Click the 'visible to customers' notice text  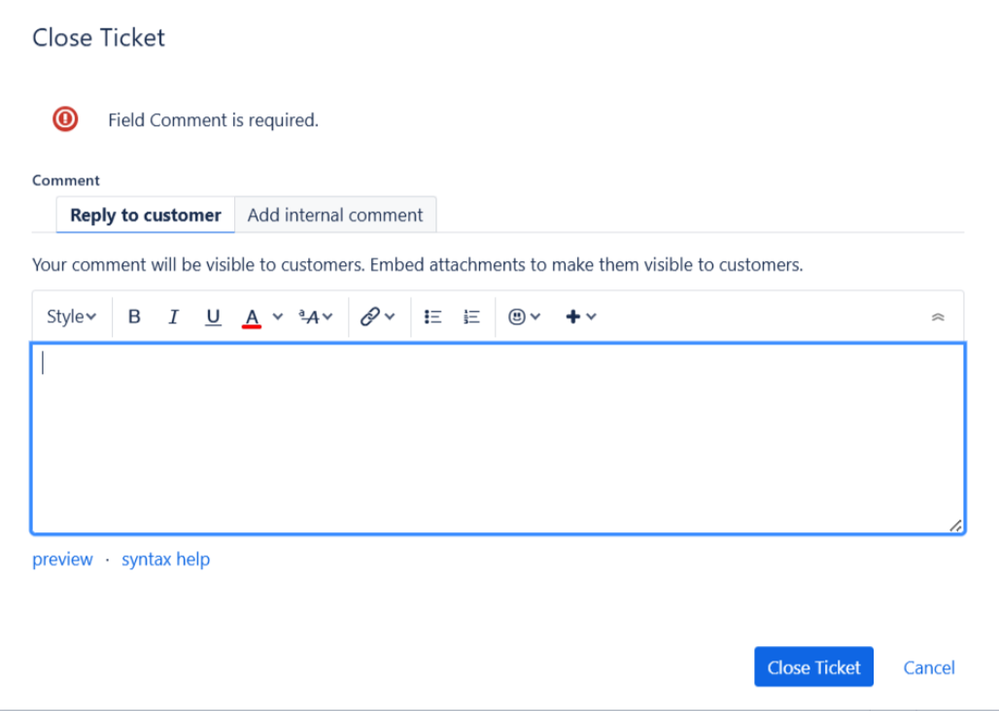(x=417, y=264)
